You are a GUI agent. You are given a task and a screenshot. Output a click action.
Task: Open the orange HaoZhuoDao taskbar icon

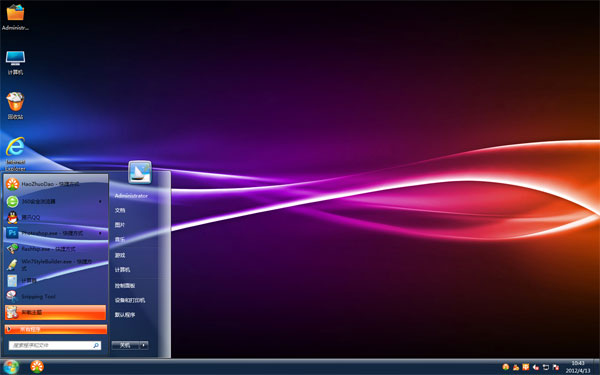point(37,367)
